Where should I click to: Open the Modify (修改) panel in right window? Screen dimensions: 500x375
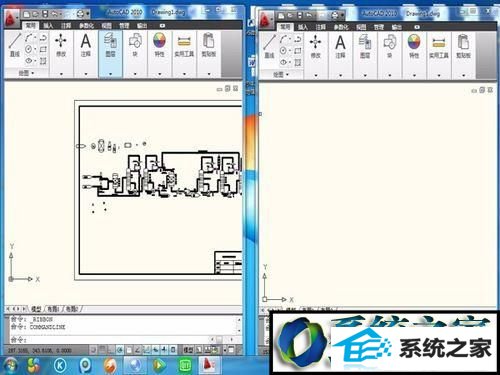pyautogui.click(x=315, y=46)
